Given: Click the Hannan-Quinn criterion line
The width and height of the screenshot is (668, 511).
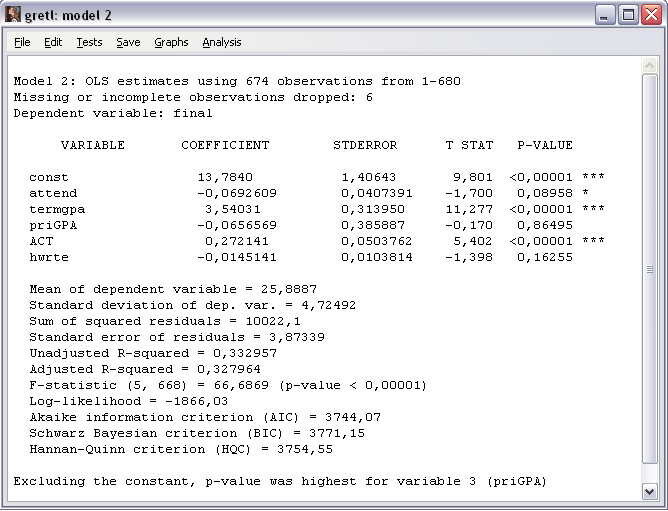Looking at the screenshot, I should [181, 449].
